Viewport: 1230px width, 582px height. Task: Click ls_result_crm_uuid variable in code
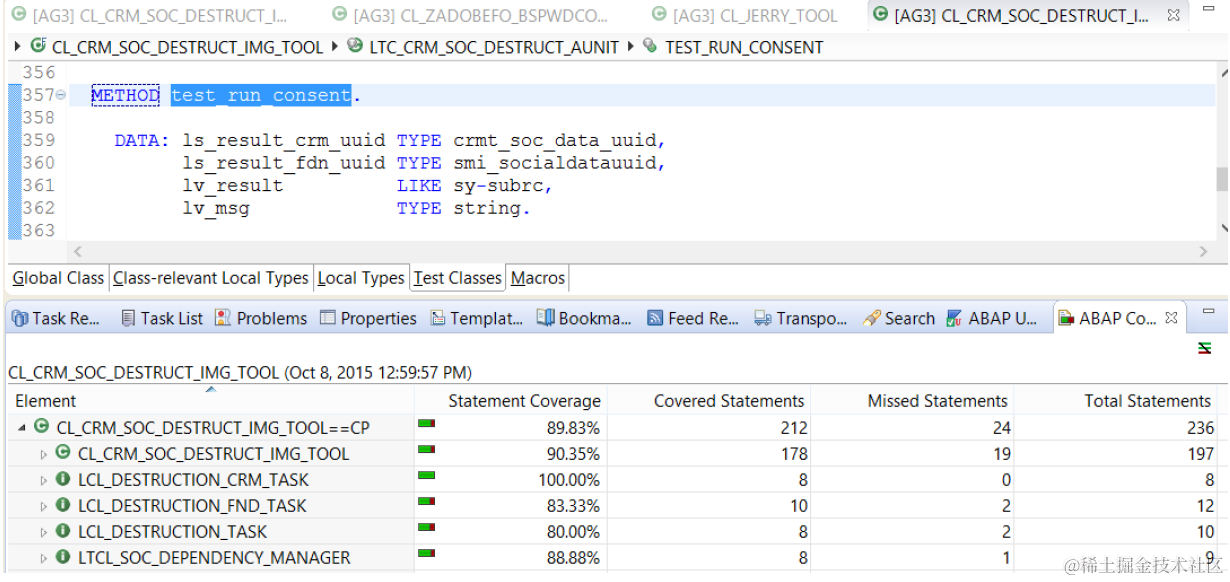tap(284, 140)
